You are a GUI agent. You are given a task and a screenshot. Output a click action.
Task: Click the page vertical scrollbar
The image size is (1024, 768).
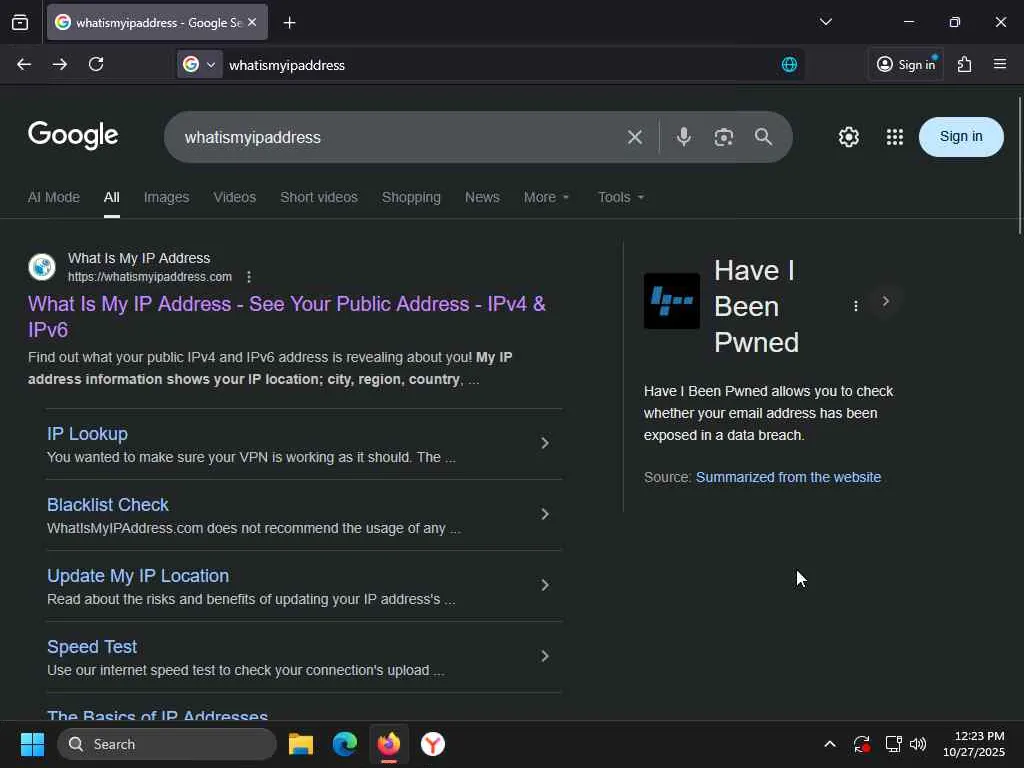(x=1019, y=165)
